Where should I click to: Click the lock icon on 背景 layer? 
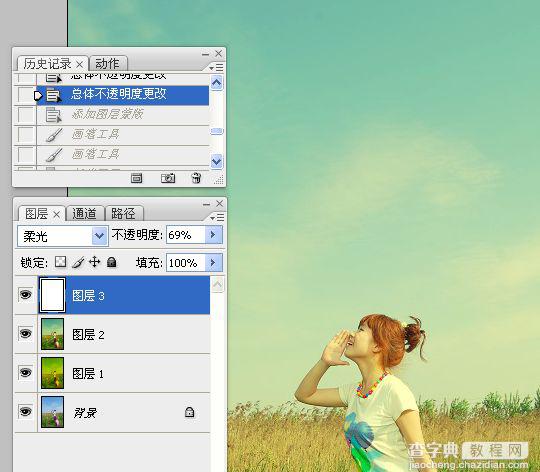click(189, 412)
